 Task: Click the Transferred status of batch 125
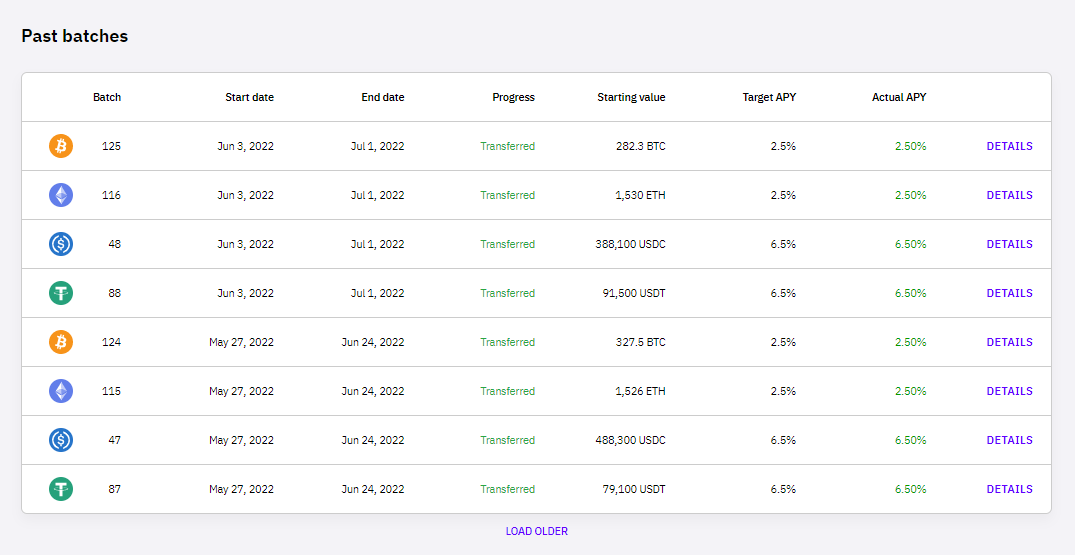pyautogui.click(x=507, y=146)
